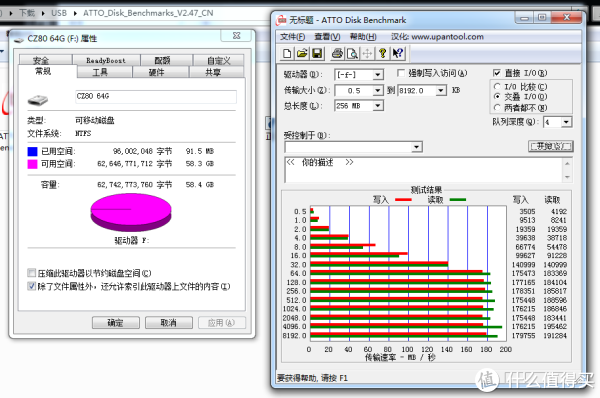Screen dimensions: 600x398
Task: Click the Print icon in ATTO toolbar
Action: click(x=337, y=53)
